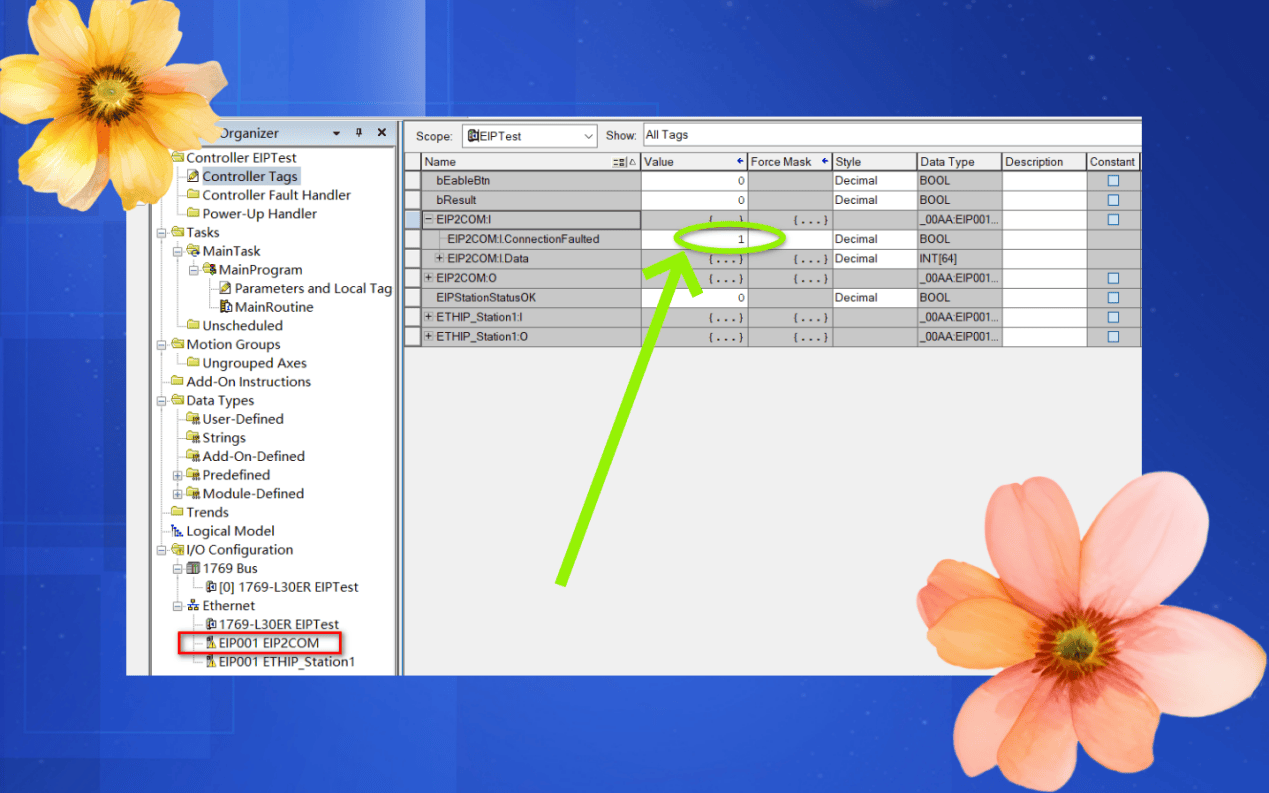Screen dimensions: 1269x793
Task: Enable Constant checkbox for ETHIP_Station1:O
Action: pyautogui.click(x=1113, y=337)
